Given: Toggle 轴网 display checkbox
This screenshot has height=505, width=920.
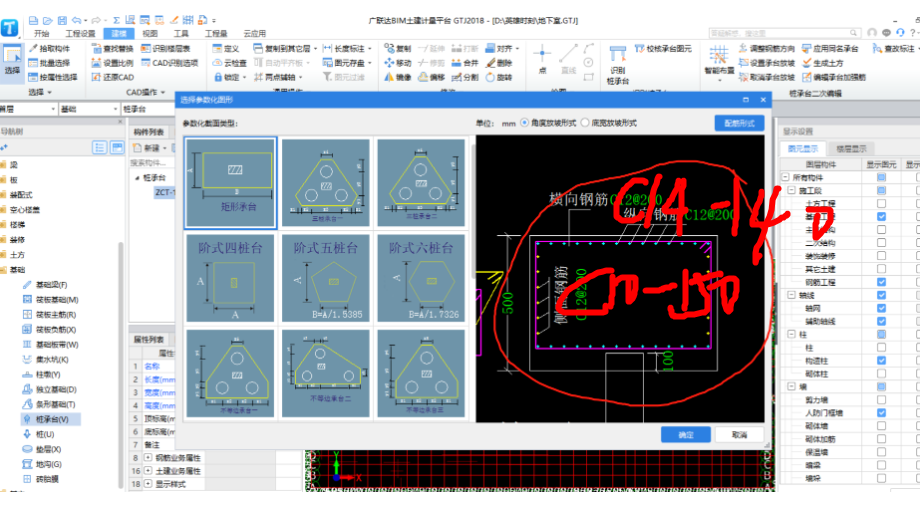Looking at the screenshot, I should (x=881, y=309).
